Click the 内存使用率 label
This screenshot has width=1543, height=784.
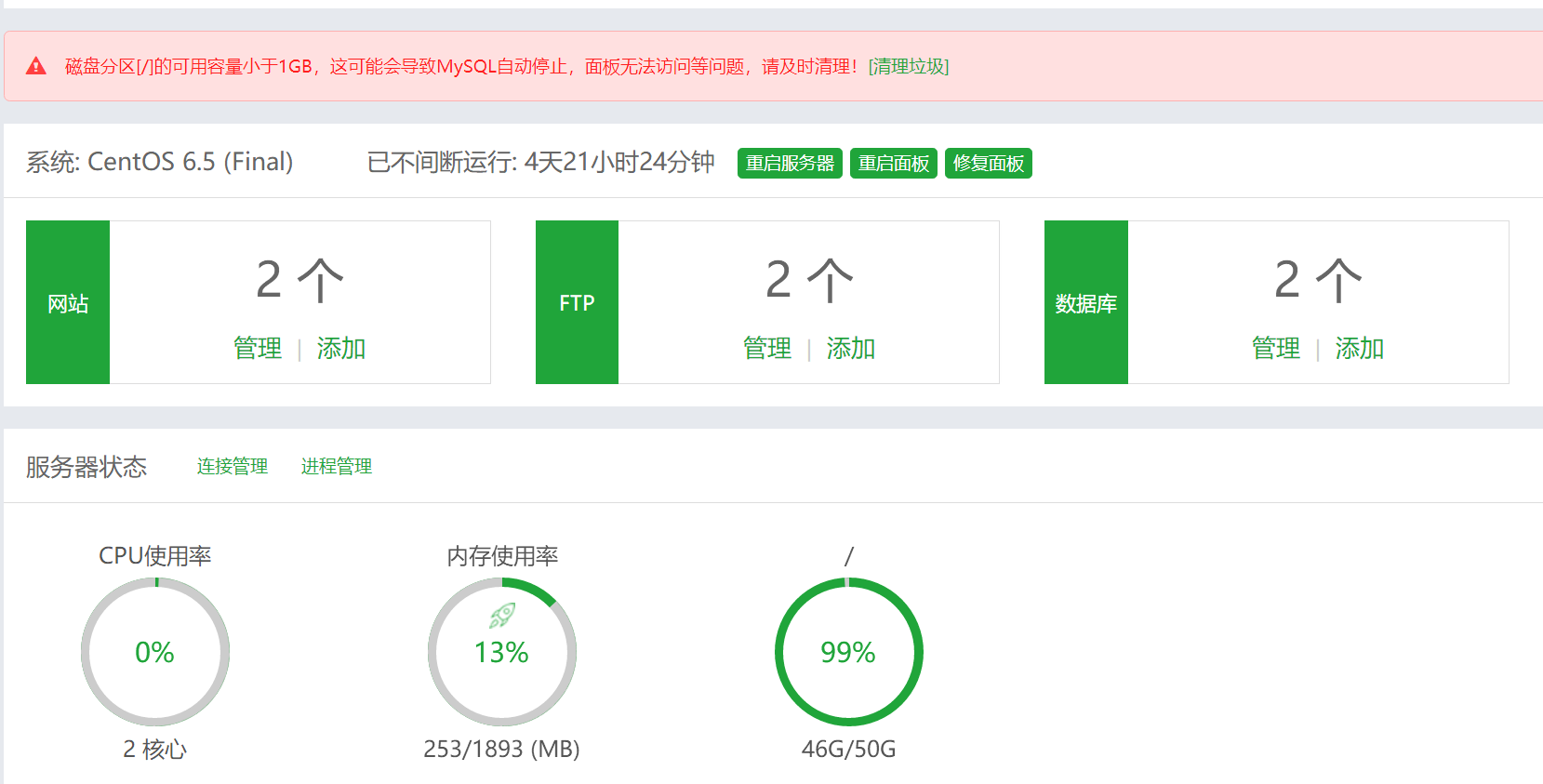(x=502, y=555)
